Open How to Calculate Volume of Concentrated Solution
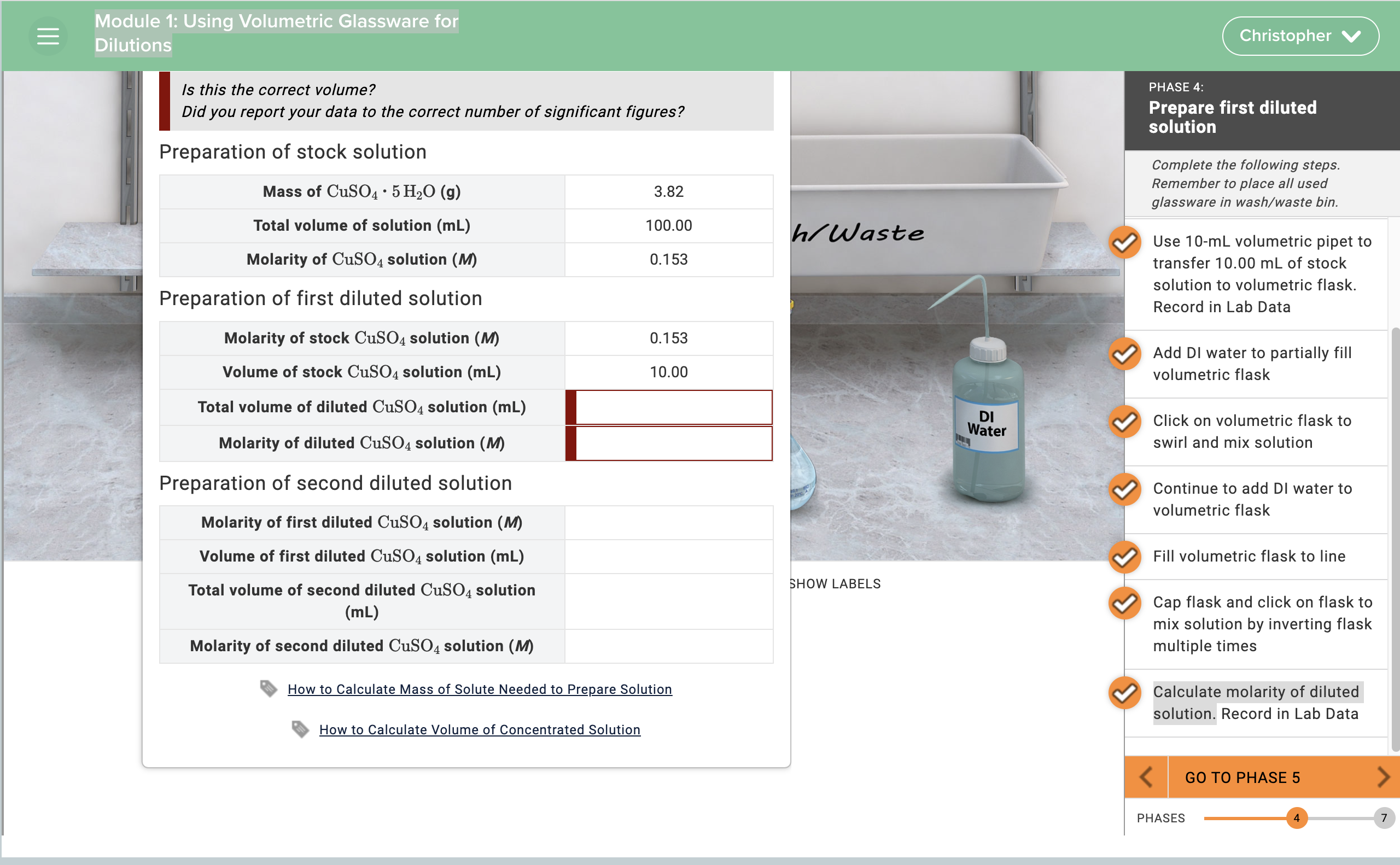1400x865 pixels. point(480,730)
